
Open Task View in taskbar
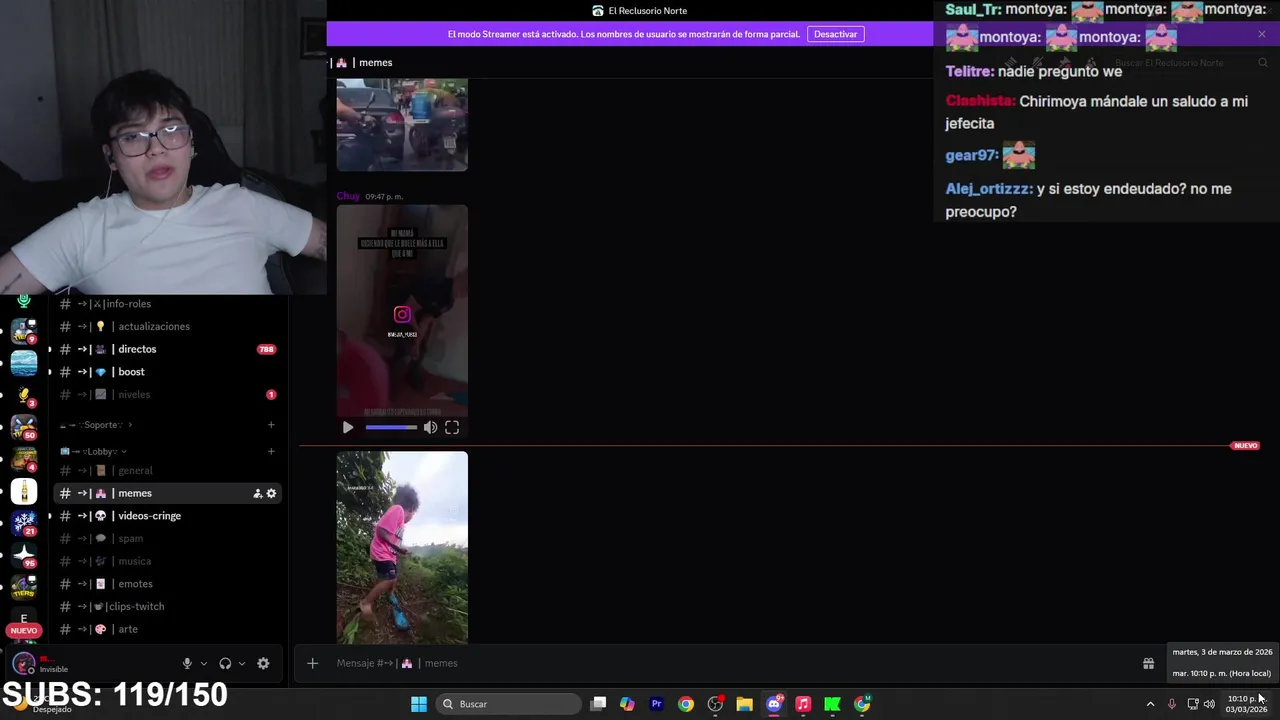(x=598, y=704)
